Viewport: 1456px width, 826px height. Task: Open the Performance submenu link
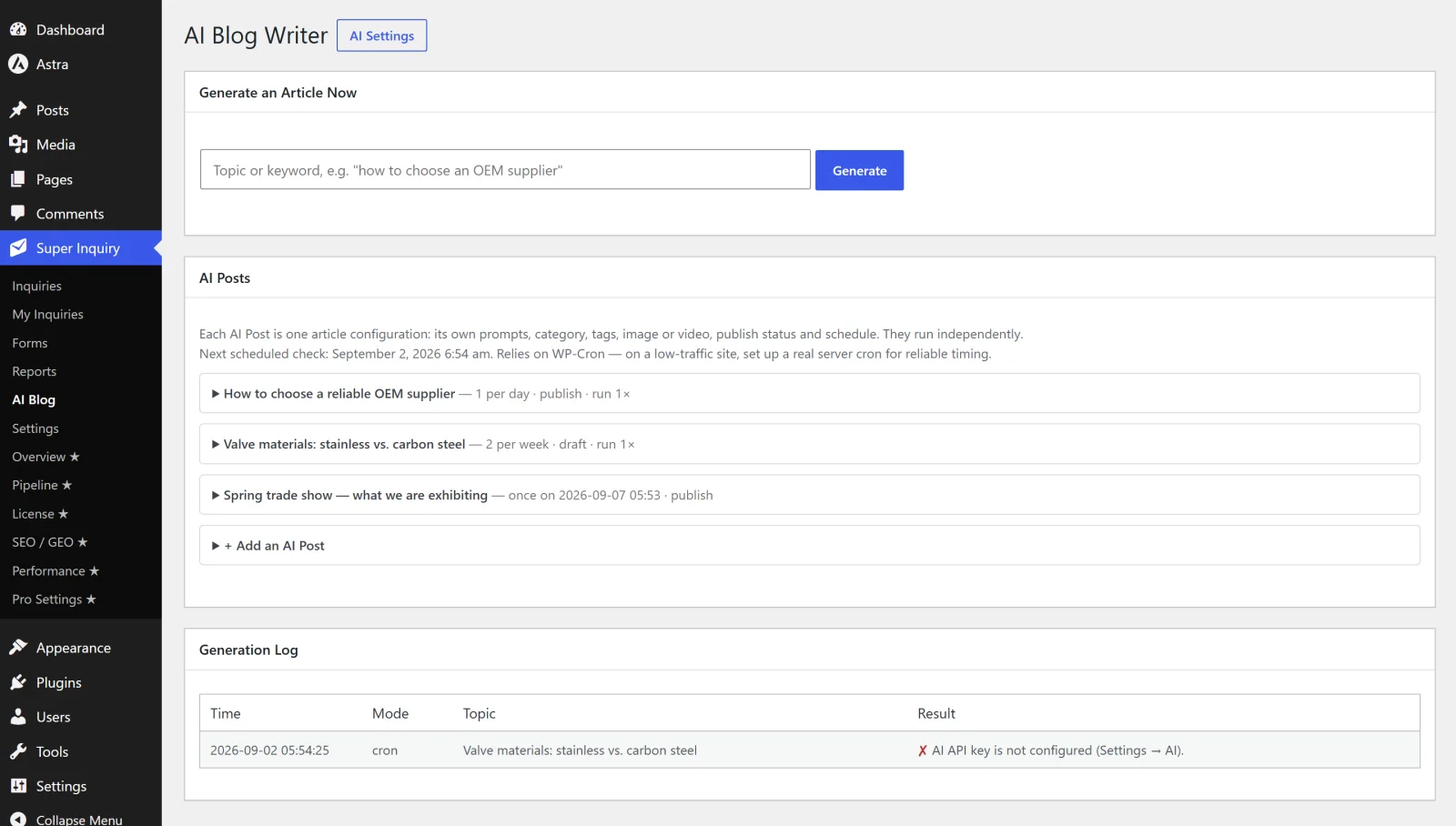coord(56,570)
